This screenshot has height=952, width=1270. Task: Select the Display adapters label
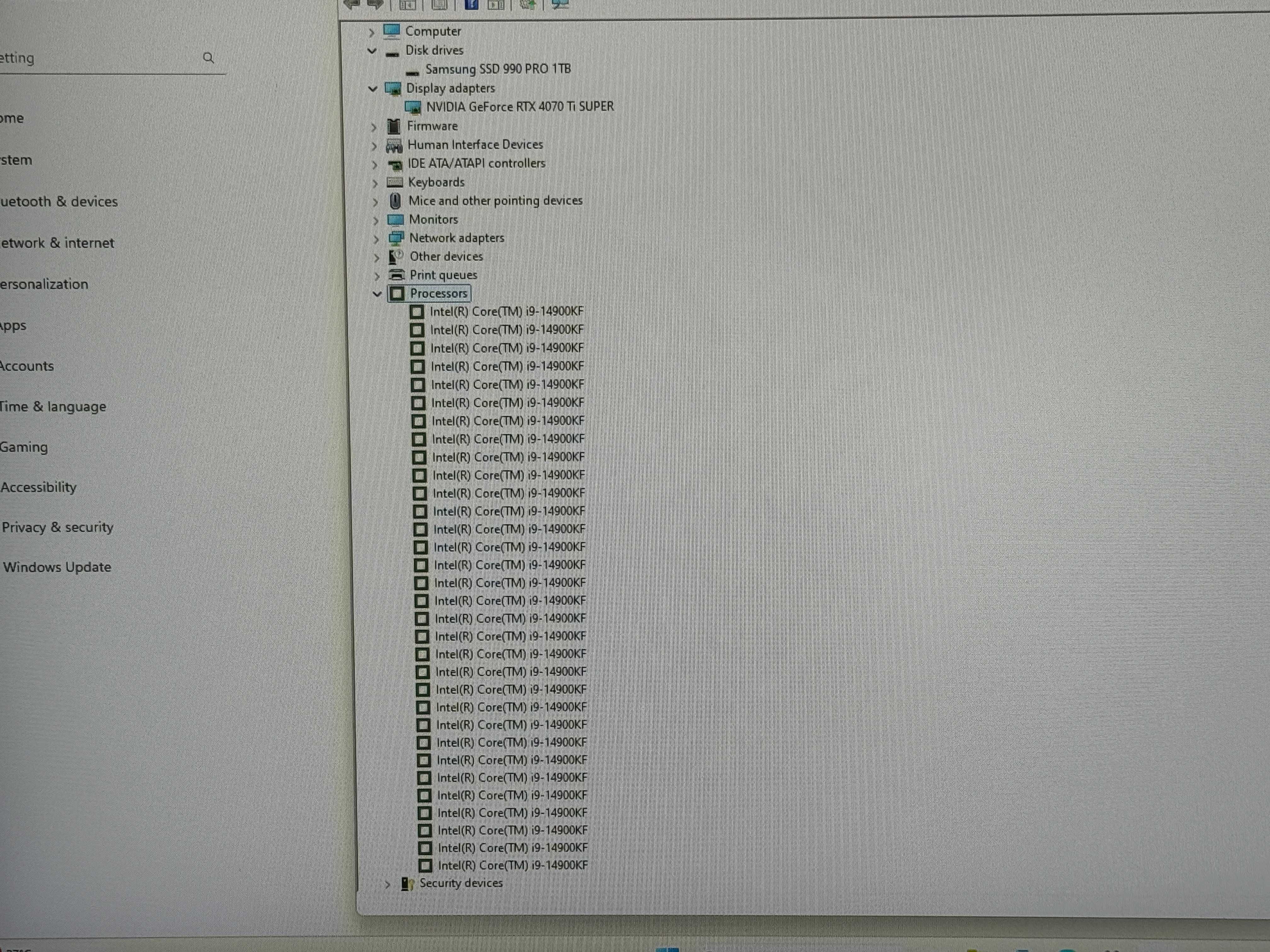coord(451,88)
